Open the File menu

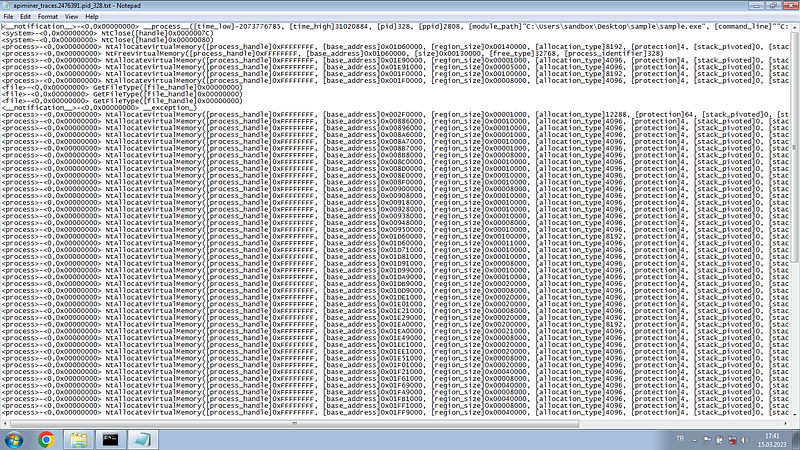(8, 16)
